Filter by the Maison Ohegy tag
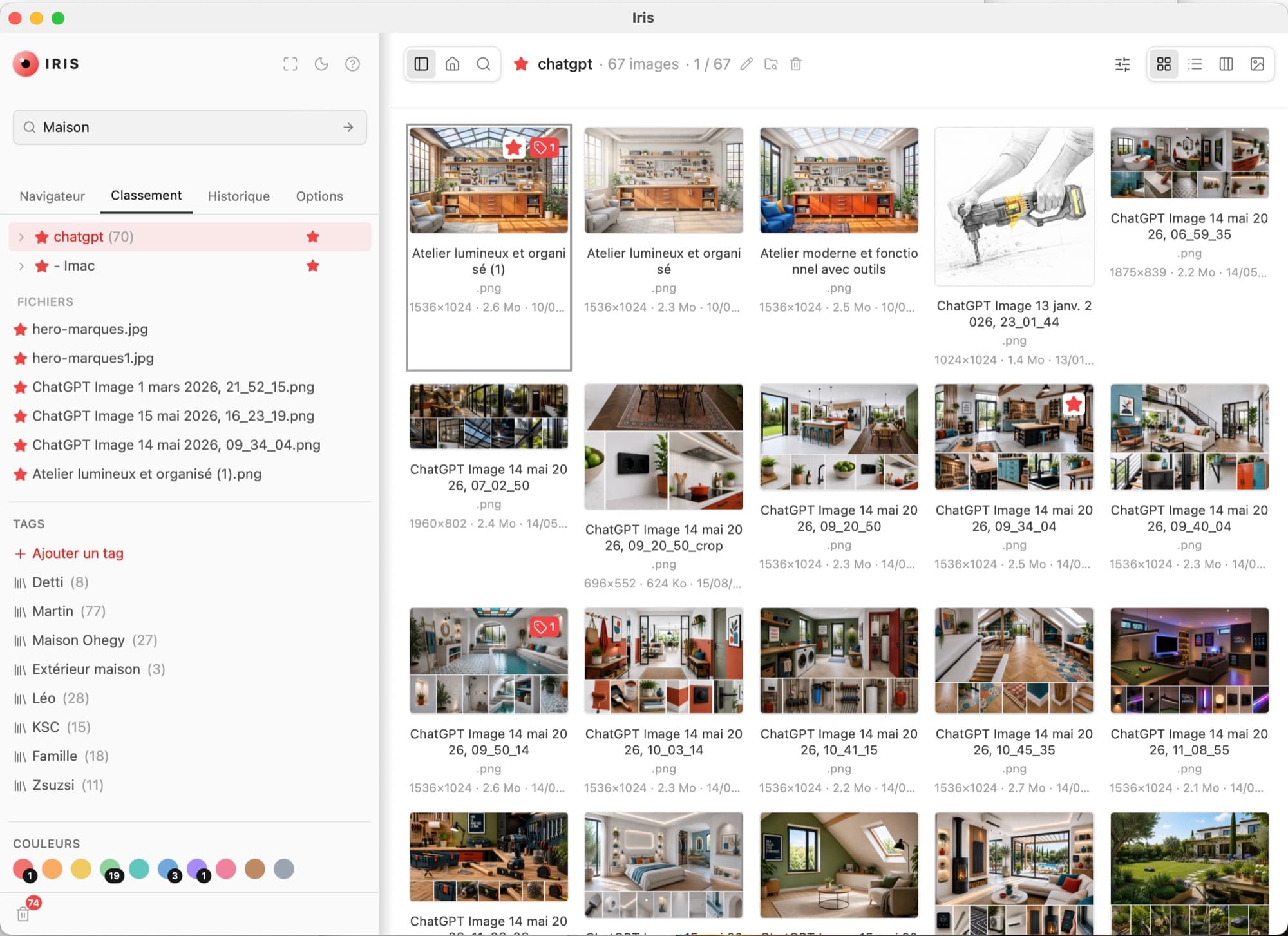 (x=86, y=640)
